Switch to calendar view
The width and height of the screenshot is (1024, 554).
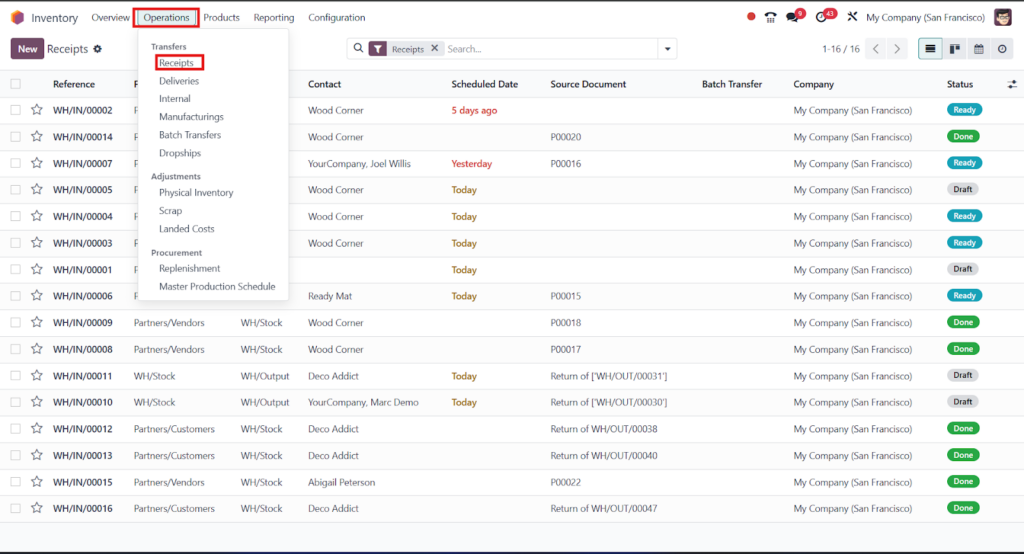pyautogui.click(x=978, y=49)
